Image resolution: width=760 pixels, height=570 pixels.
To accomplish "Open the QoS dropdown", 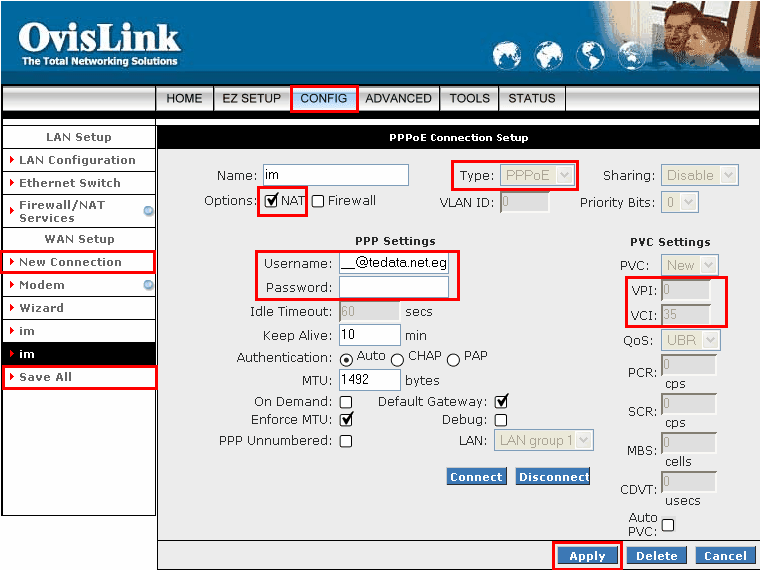I will (x=690, y=340).
